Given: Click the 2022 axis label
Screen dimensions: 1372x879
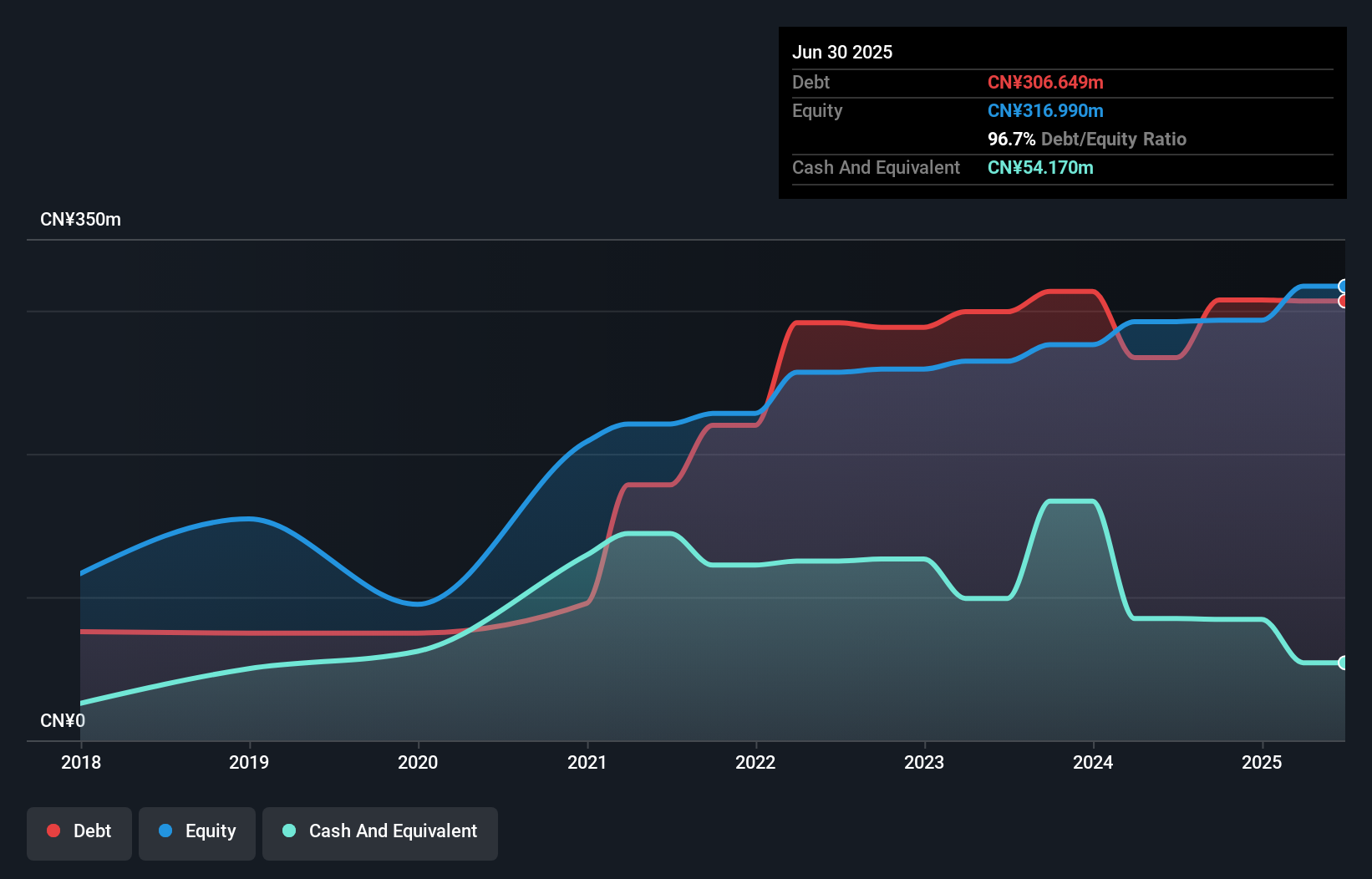Looking at the screenshot, I should pyautogui.click(x=755, y=762).
